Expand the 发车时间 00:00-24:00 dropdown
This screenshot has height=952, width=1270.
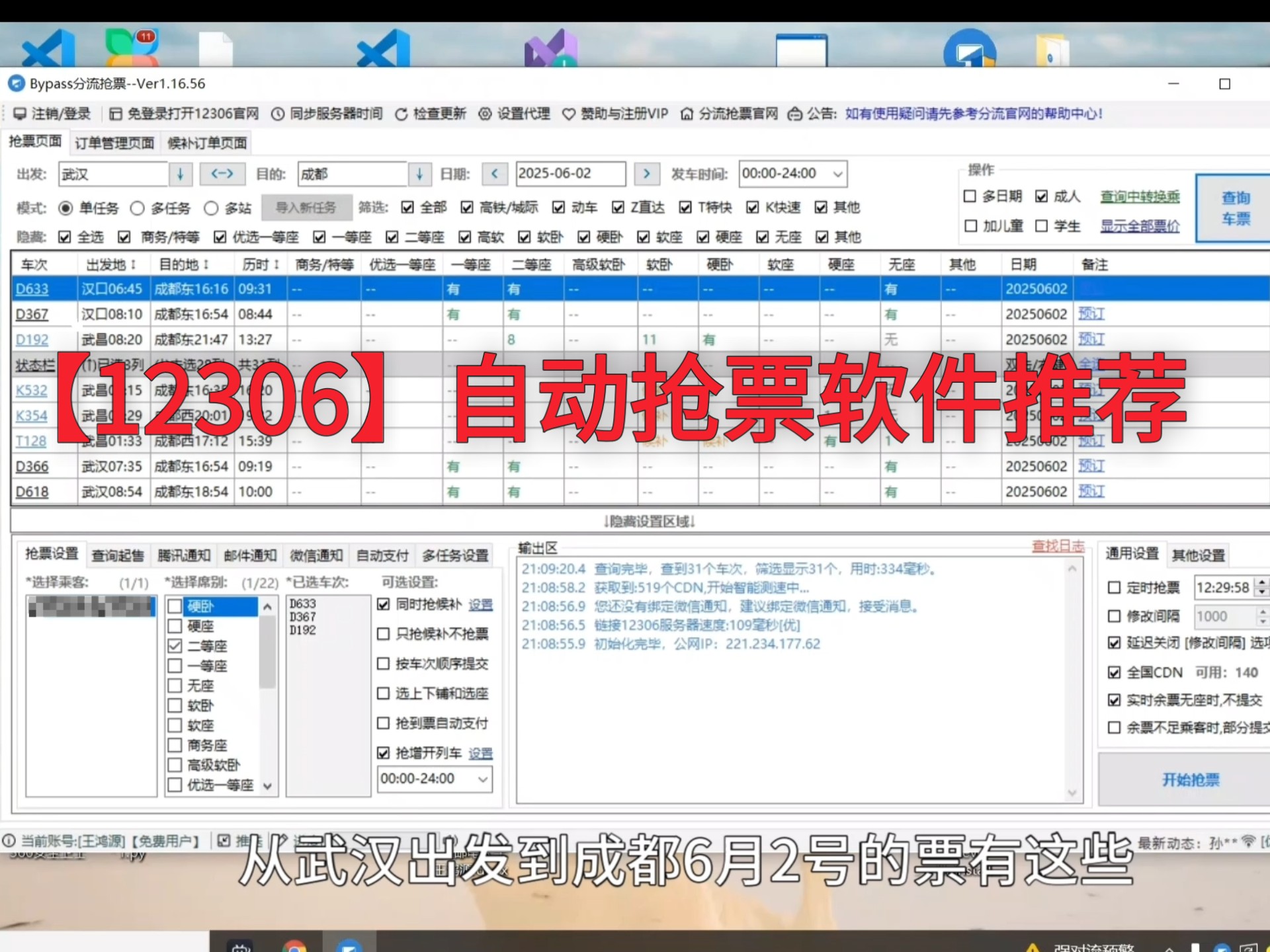click(x=837, y=174)
